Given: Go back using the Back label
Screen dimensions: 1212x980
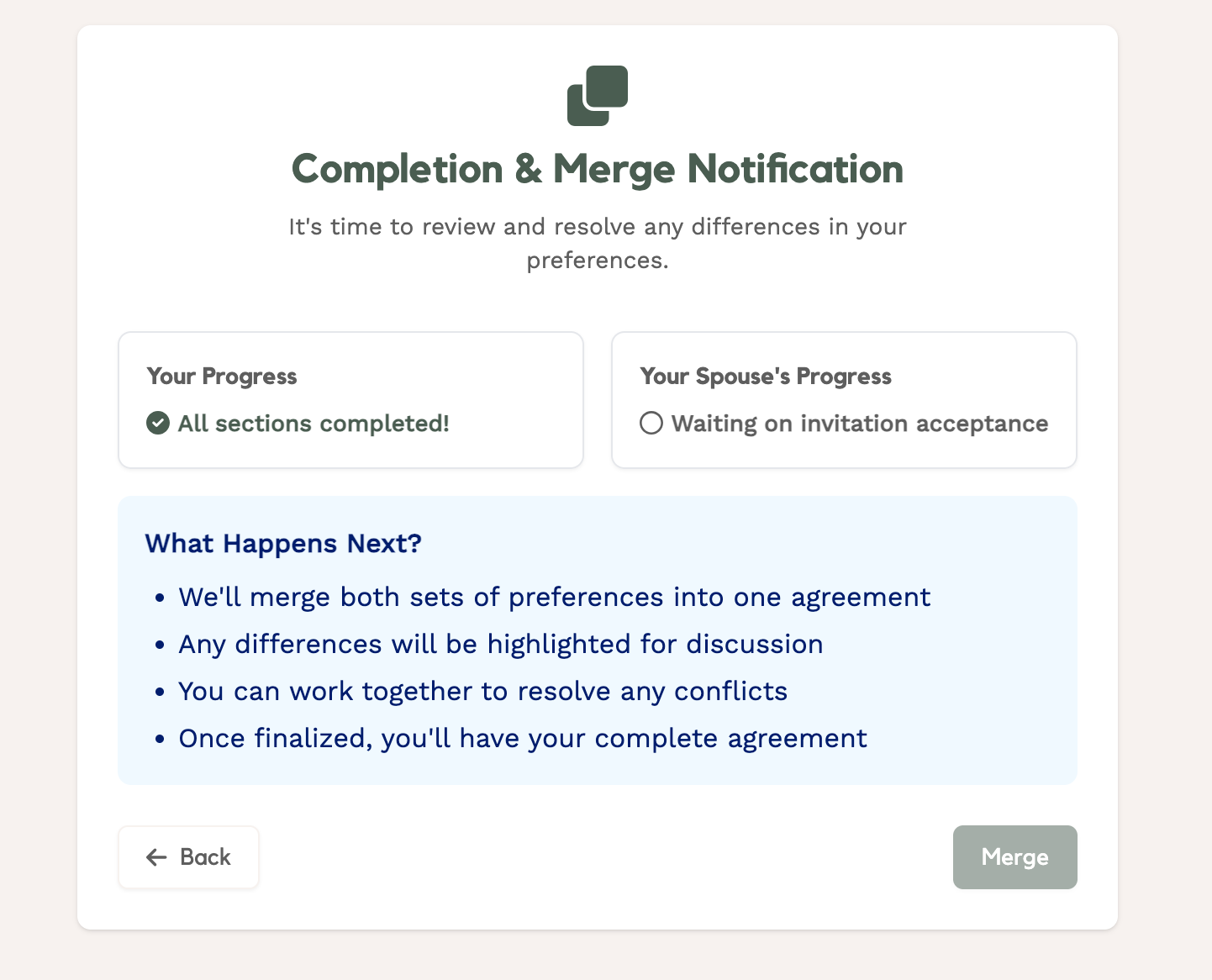Looking at the screenshot, I should click(x=205, y=857).
